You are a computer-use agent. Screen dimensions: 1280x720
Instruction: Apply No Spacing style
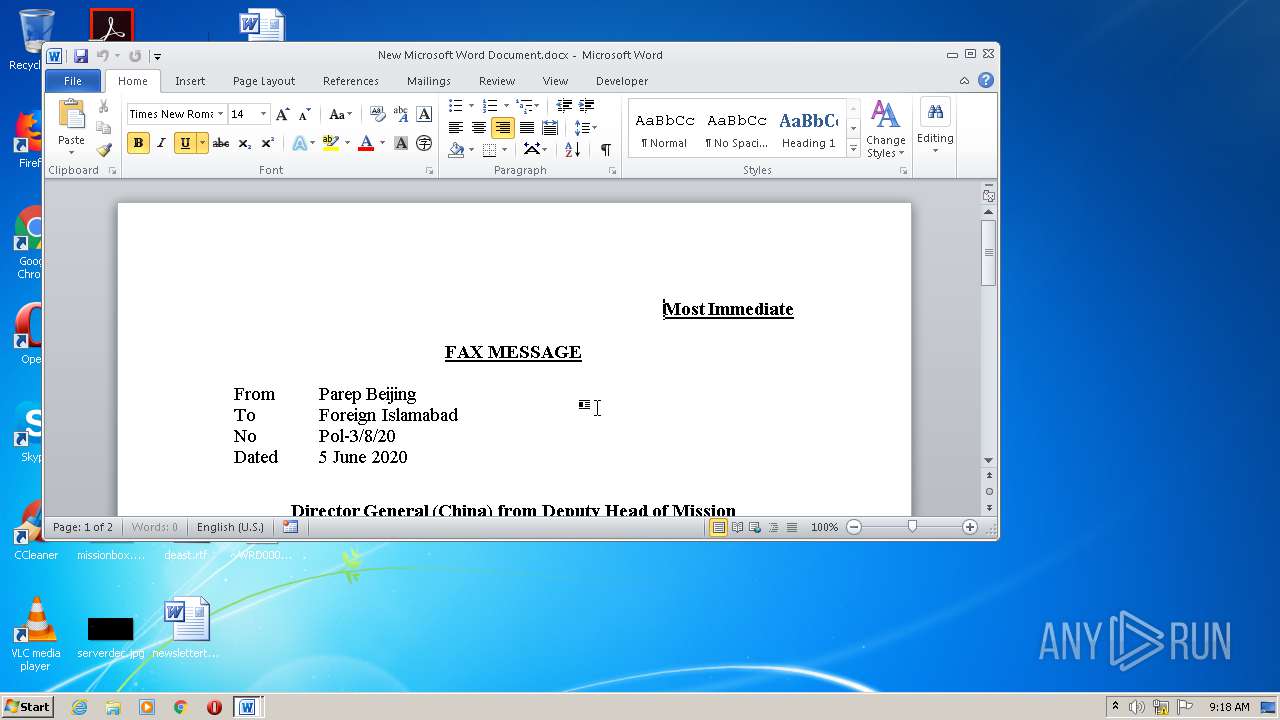point(736,129)
